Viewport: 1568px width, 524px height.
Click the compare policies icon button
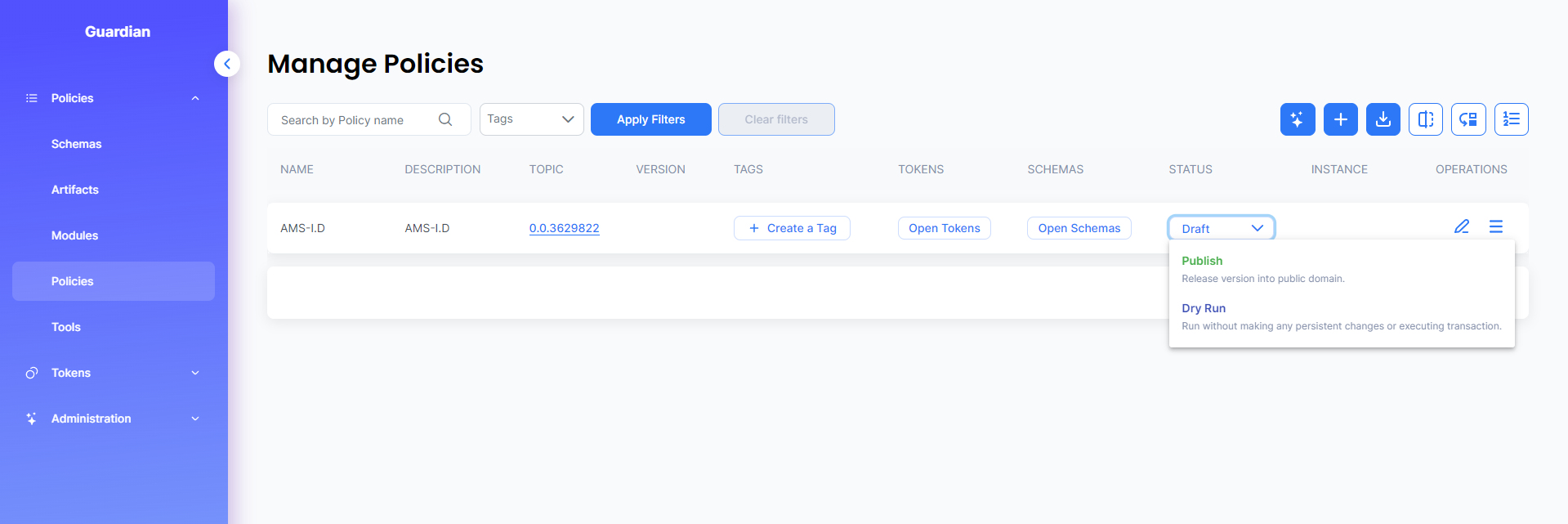pyautogui.click(x=1426, y=119)
